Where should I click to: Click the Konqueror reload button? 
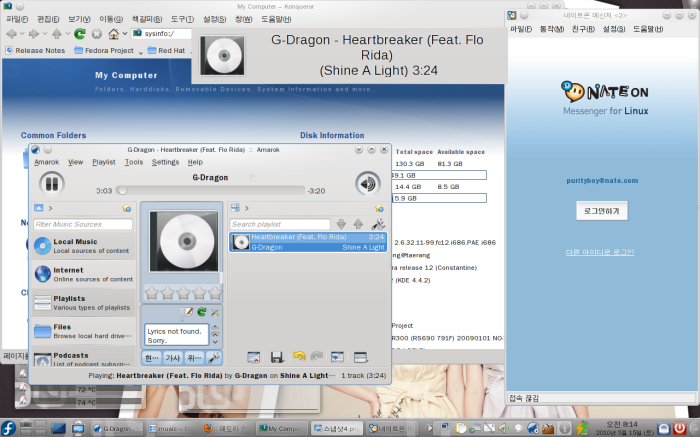(80, 33)
